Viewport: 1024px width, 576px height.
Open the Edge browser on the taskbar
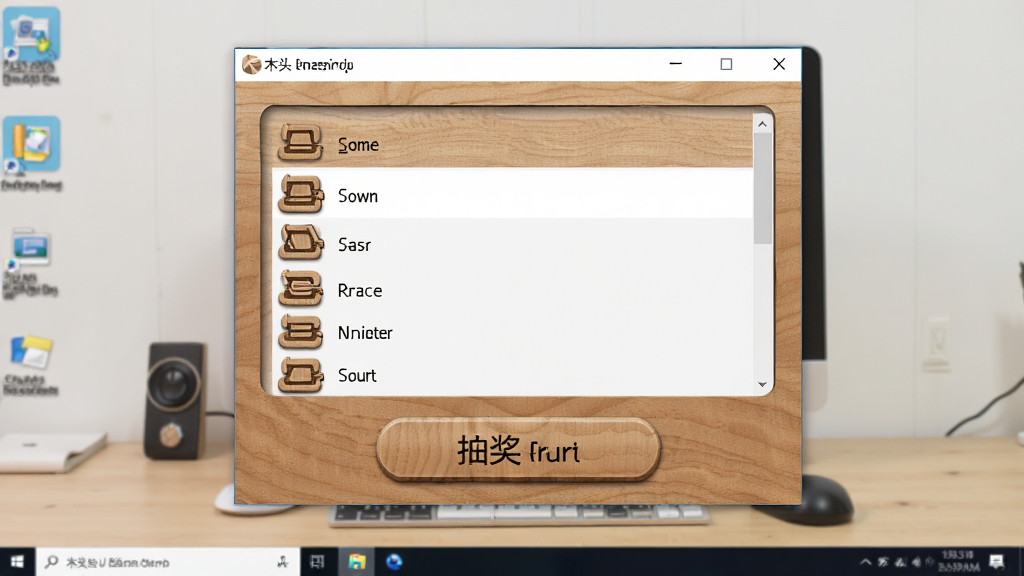click(394, 562)
